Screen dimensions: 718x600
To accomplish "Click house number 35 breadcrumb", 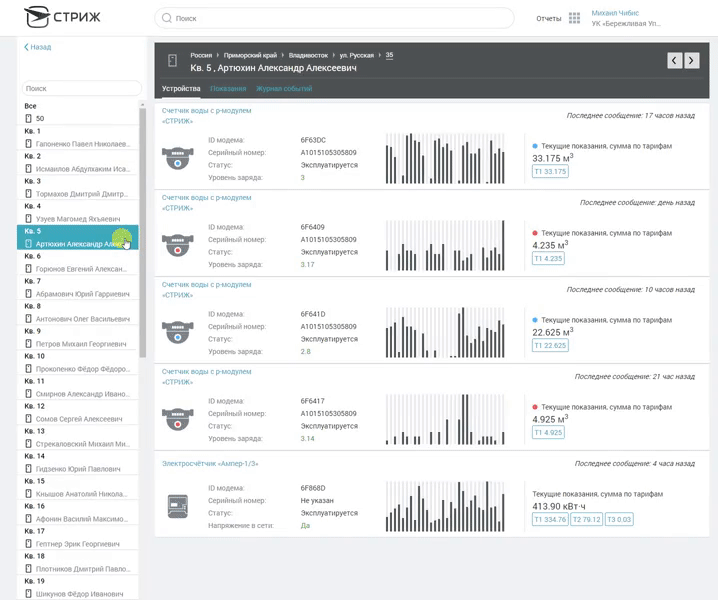I will [389, 55].
